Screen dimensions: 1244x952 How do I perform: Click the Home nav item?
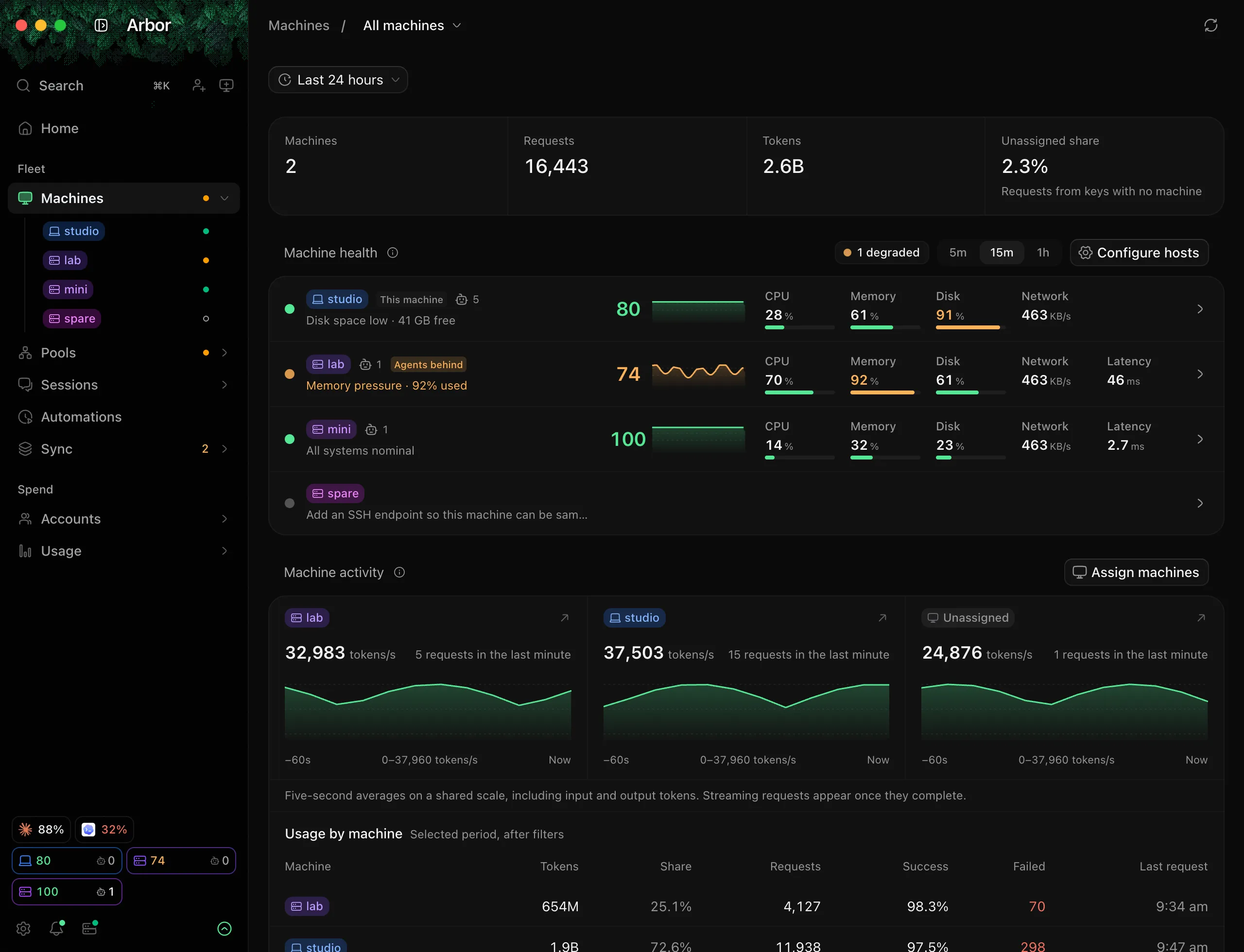123,129
